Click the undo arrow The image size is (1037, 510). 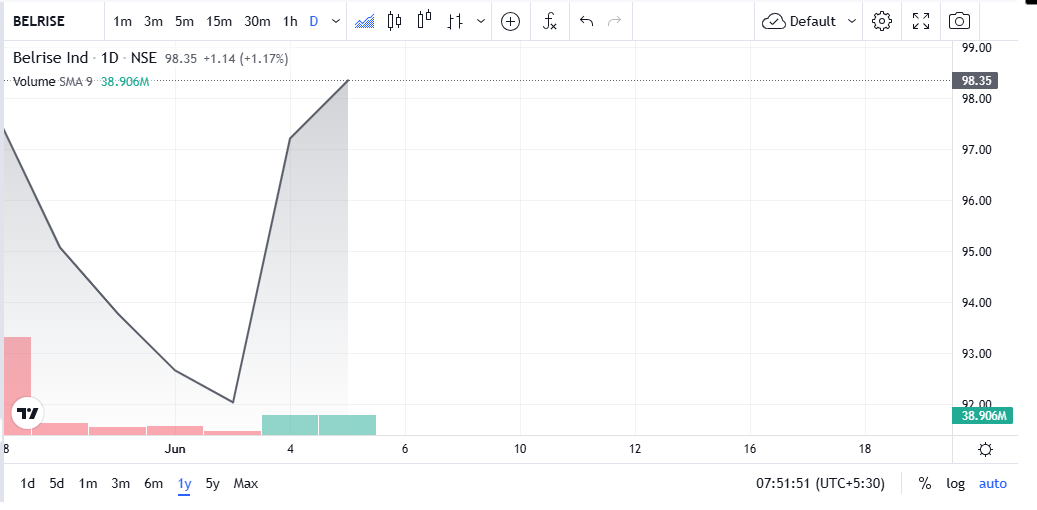pyautogui.click(x=586, y=21)
